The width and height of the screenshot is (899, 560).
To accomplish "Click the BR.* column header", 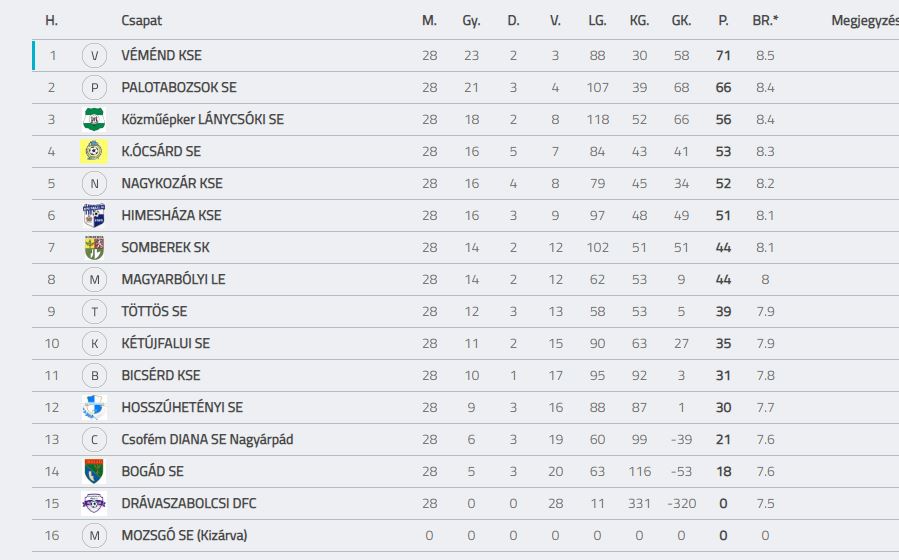I will point(765,21).
